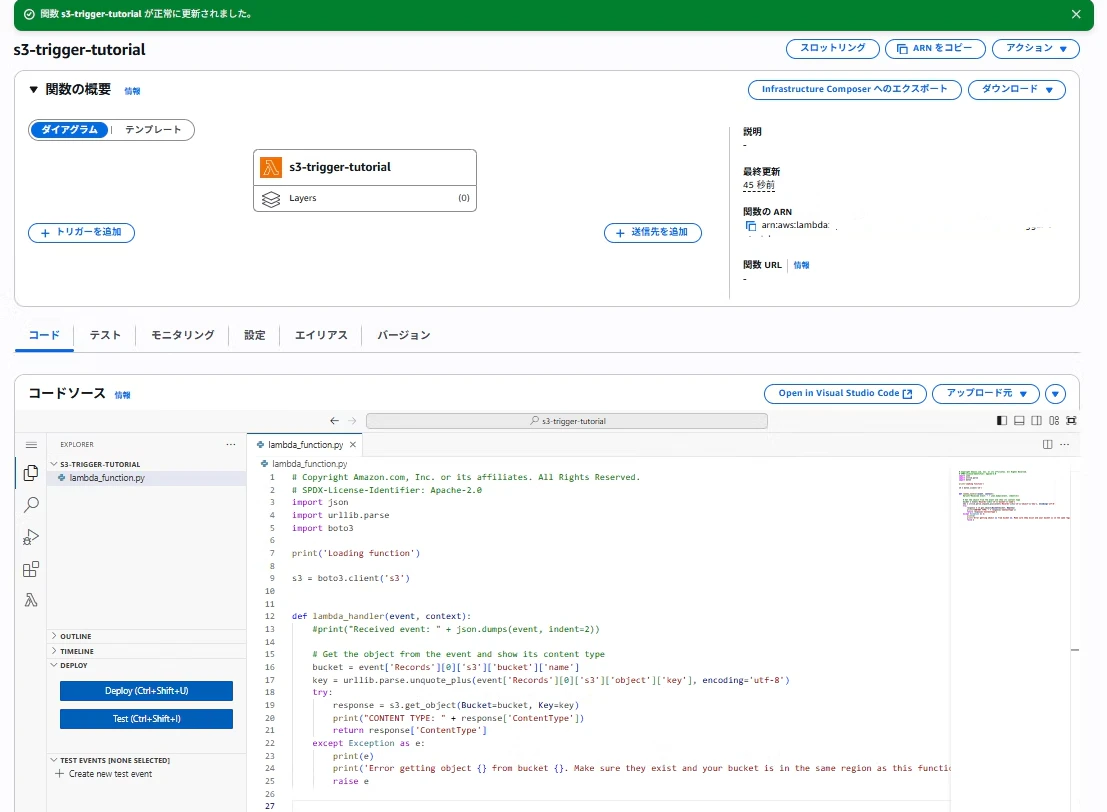This screenshot has width=1107, height=812.
Task: Click lambda_function.py breadcrumb above code
Action: tap(309, 464)
